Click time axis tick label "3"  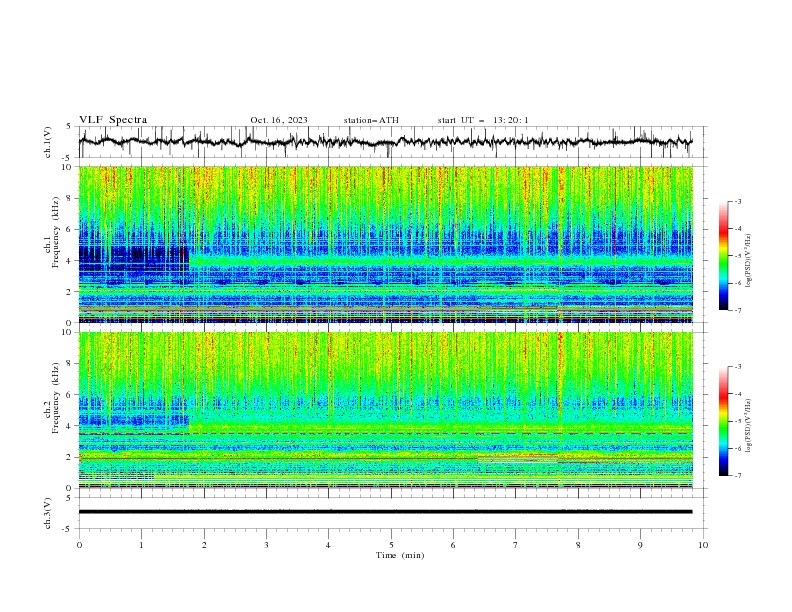(266, 545)
